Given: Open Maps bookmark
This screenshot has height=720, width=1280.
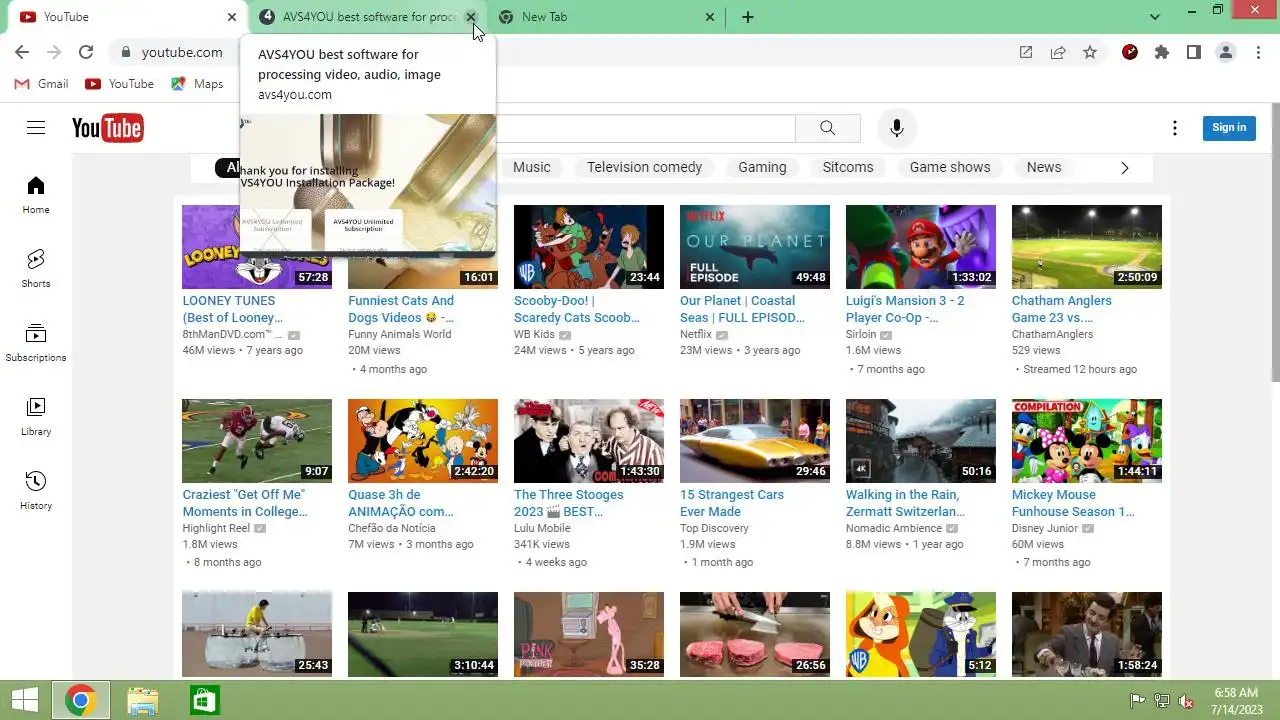Looking at the screenshot, I should [x=197, y=84].
